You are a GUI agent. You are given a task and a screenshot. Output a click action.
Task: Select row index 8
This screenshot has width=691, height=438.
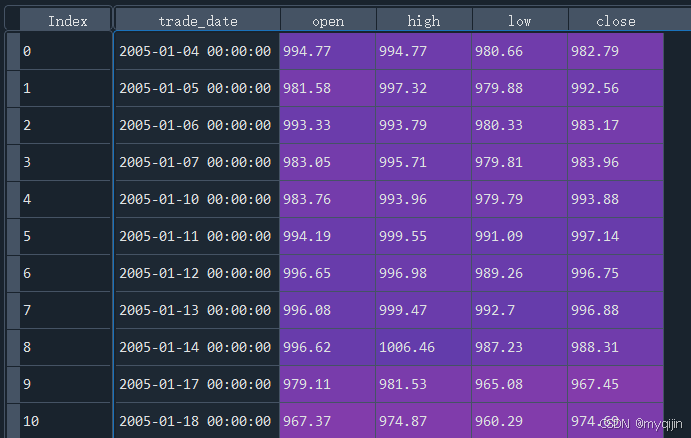(x=65, y=347)
